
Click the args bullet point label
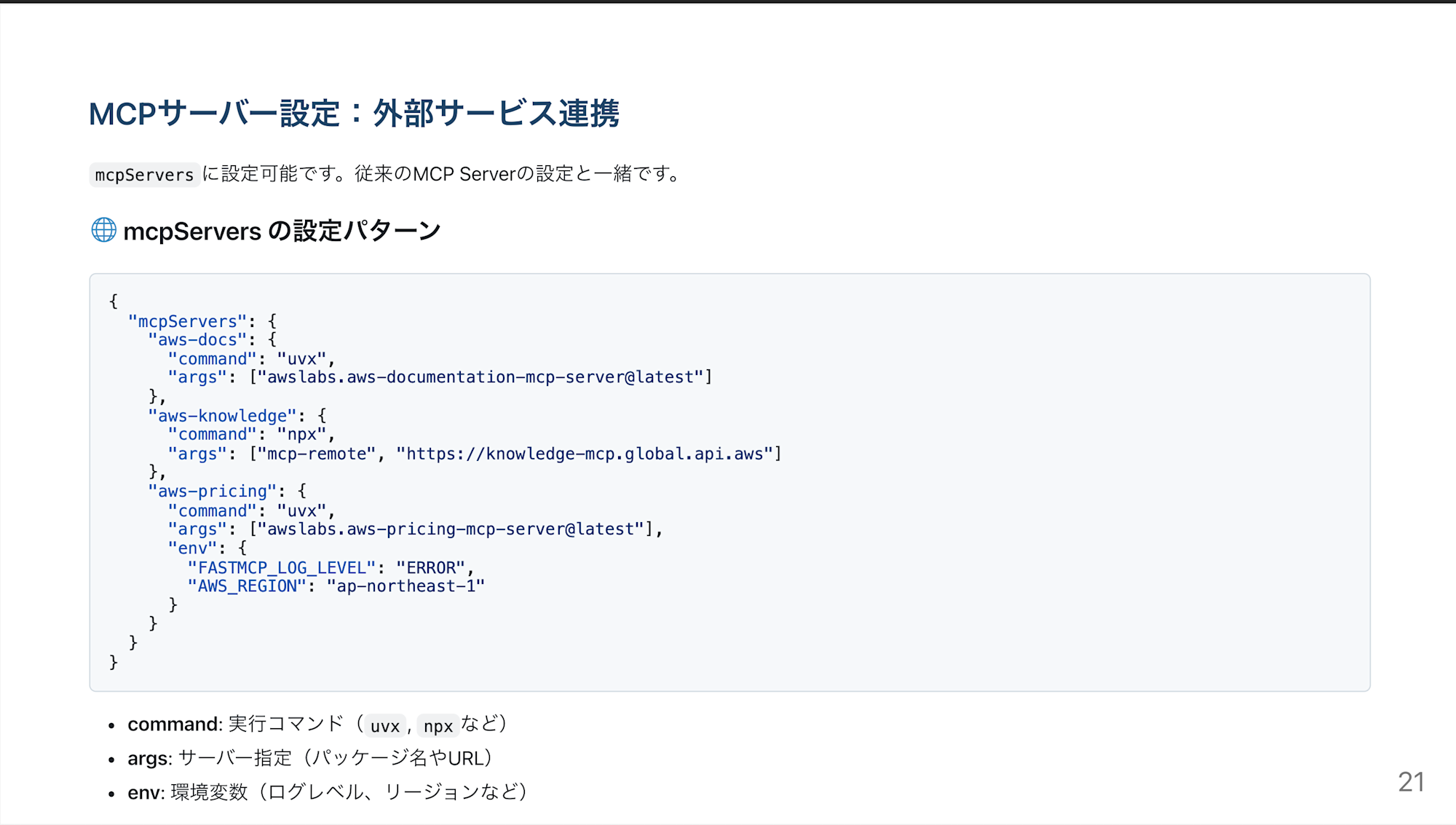[149, 759]
